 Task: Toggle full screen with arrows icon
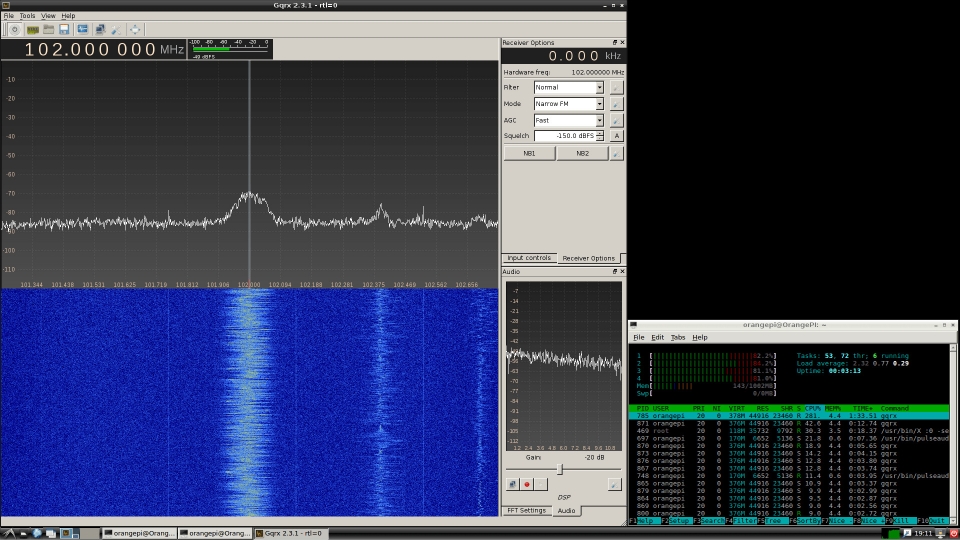pos(135,29)
